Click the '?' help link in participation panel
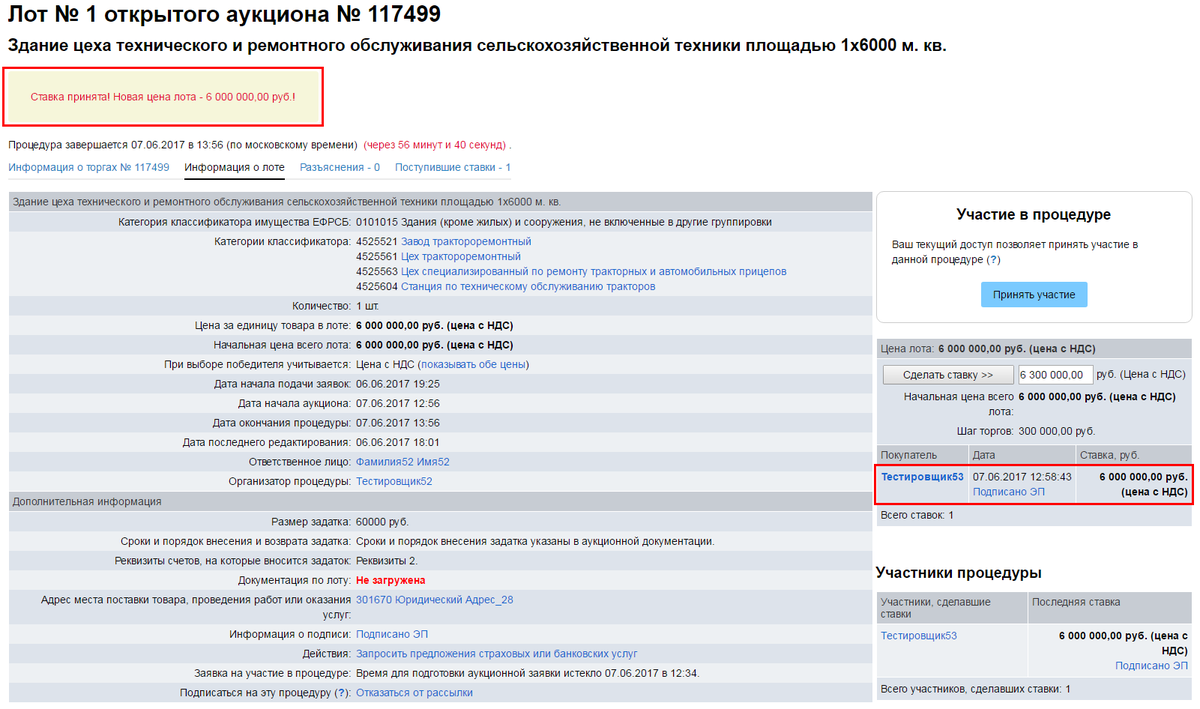1200x709 pixels. click(x=992, y=259)
